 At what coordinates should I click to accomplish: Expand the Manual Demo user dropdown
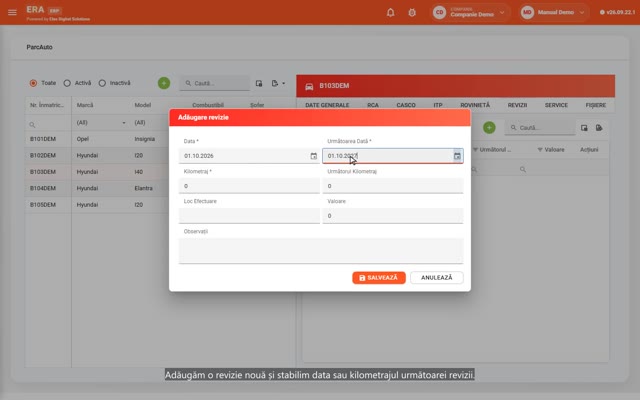pyautogui.click(x=582, y=13)
